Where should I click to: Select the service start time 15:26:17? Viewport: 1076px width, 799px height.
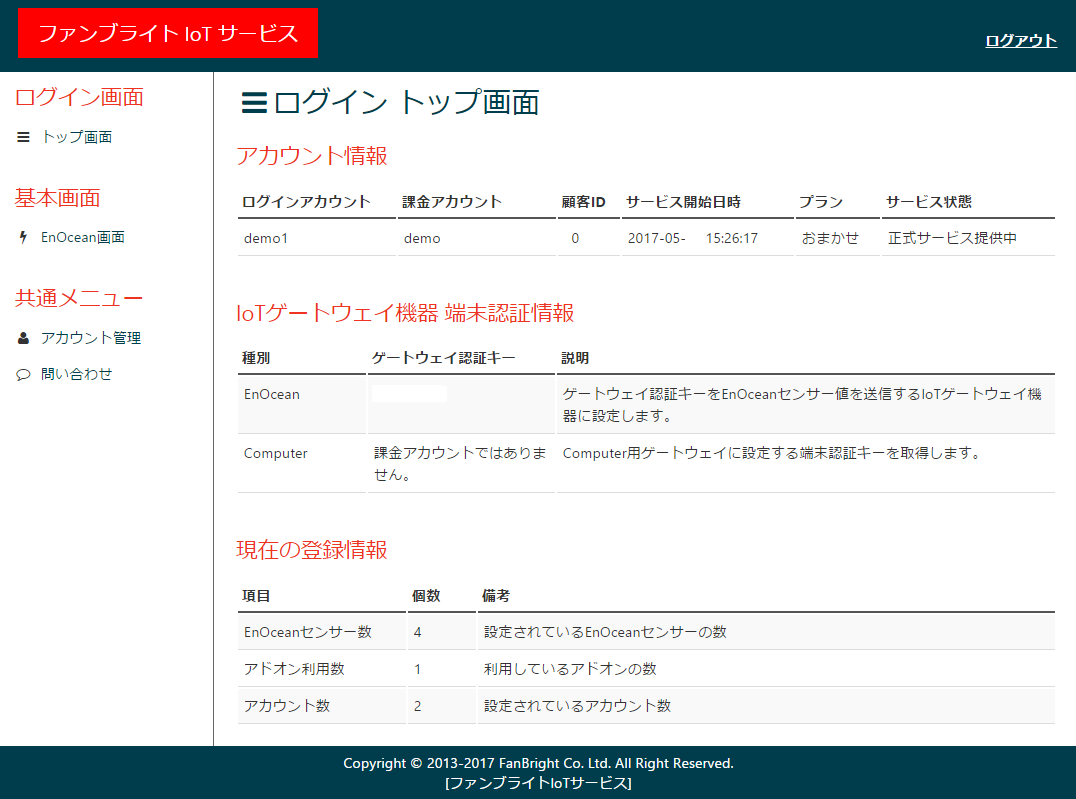(x=732, y=238)
